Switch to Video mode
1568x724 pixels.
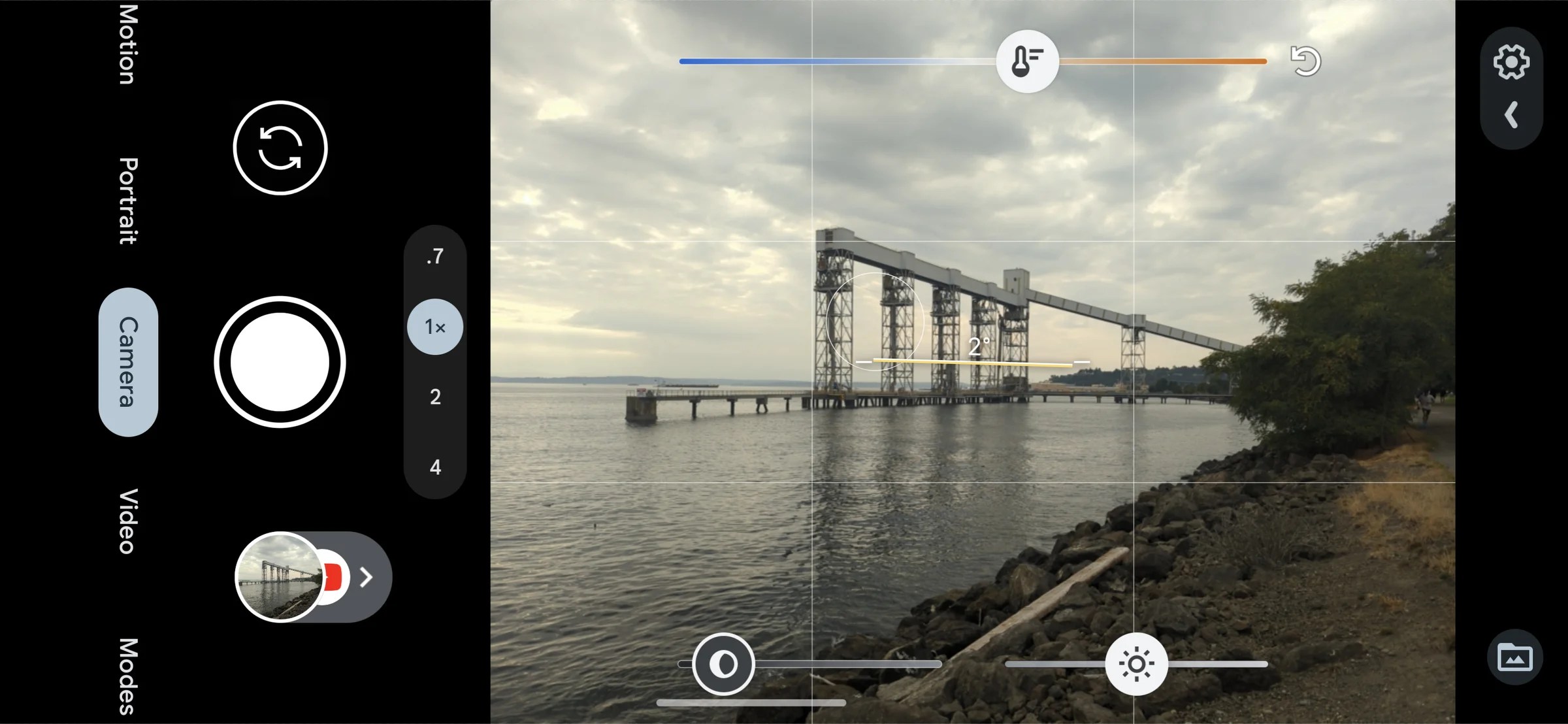(x=125, y=521)
